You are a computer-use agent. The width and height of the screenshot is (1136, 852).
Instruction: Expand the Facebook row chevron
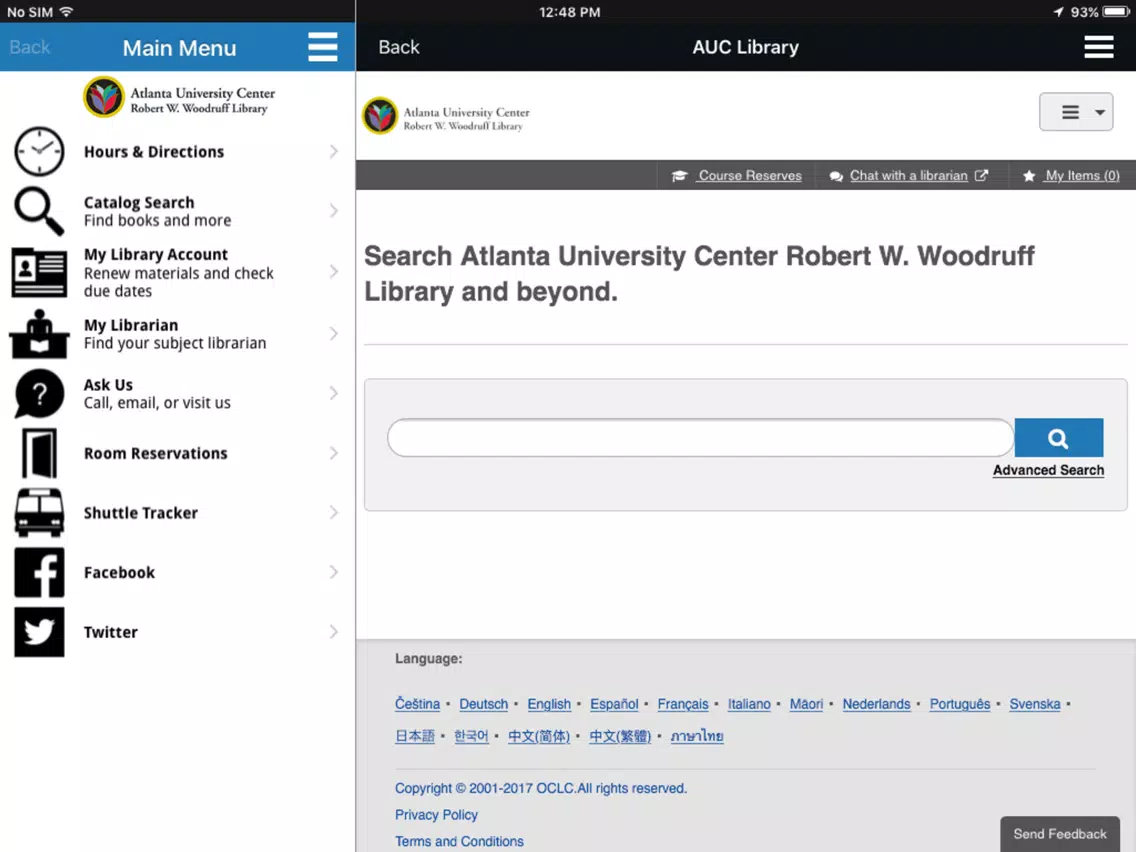coord(333,572)
